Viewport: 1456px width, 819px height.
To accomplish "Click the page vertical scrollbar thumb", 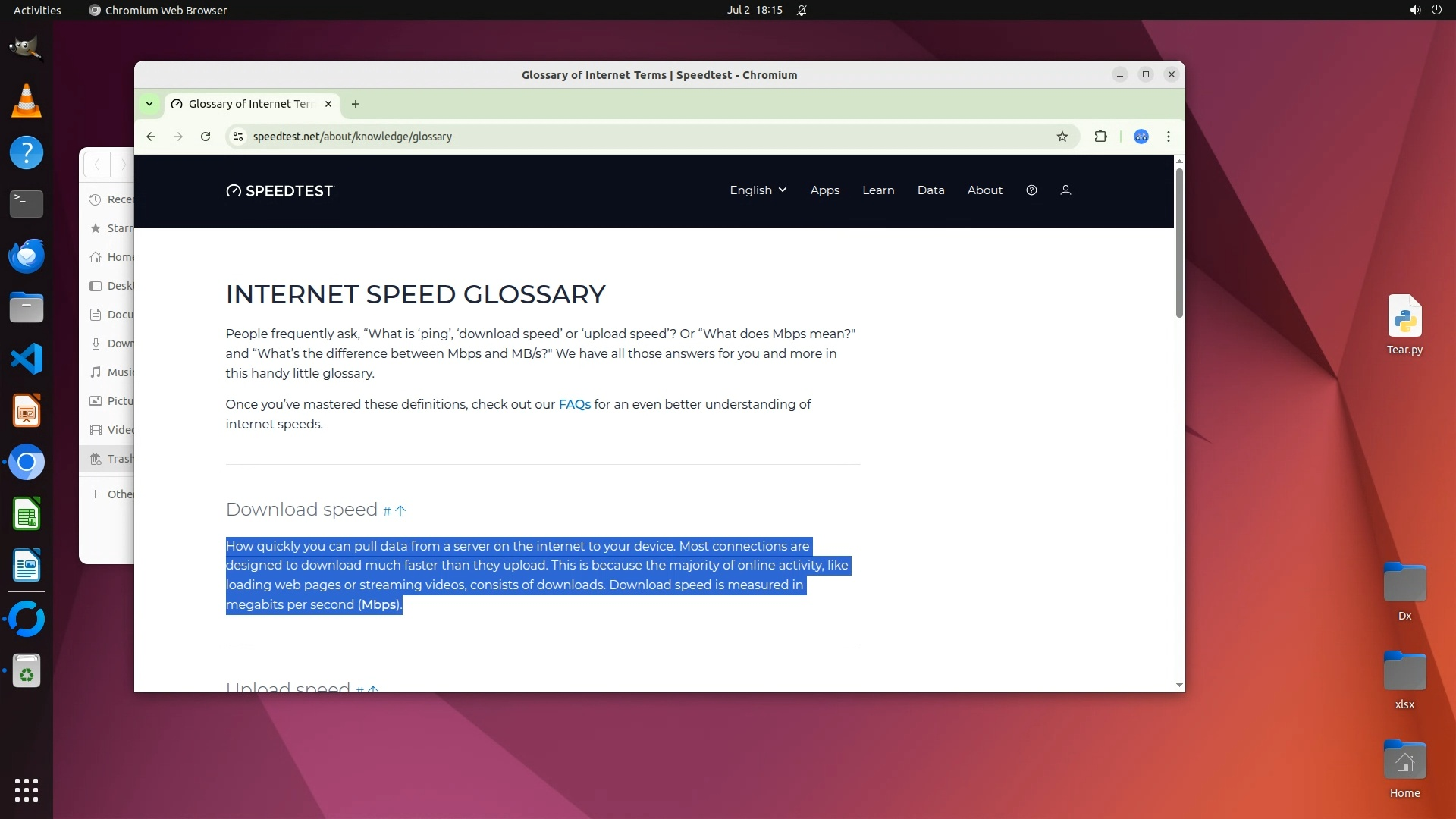I will click(x=1179, y=243).
